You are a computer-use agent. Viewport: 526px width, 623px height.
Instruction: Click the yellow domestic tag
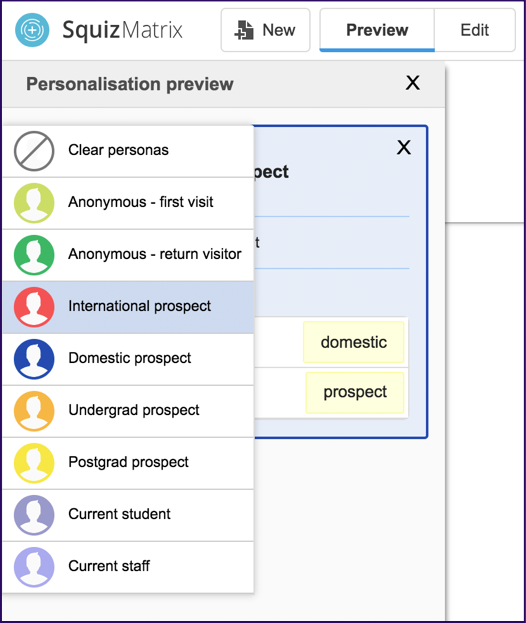(x=354, y=342)
